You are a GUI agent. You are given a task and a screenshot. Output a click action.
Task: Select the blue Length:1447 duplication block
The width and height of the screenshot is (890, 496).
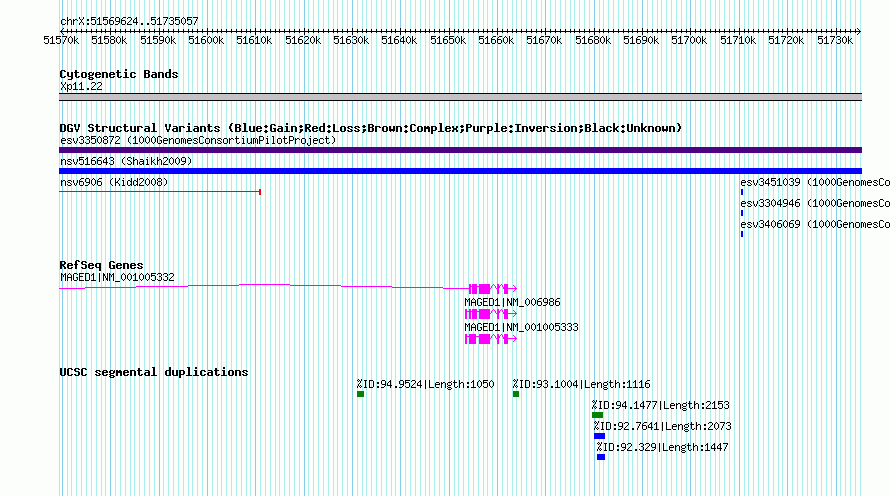coord(601,457)
